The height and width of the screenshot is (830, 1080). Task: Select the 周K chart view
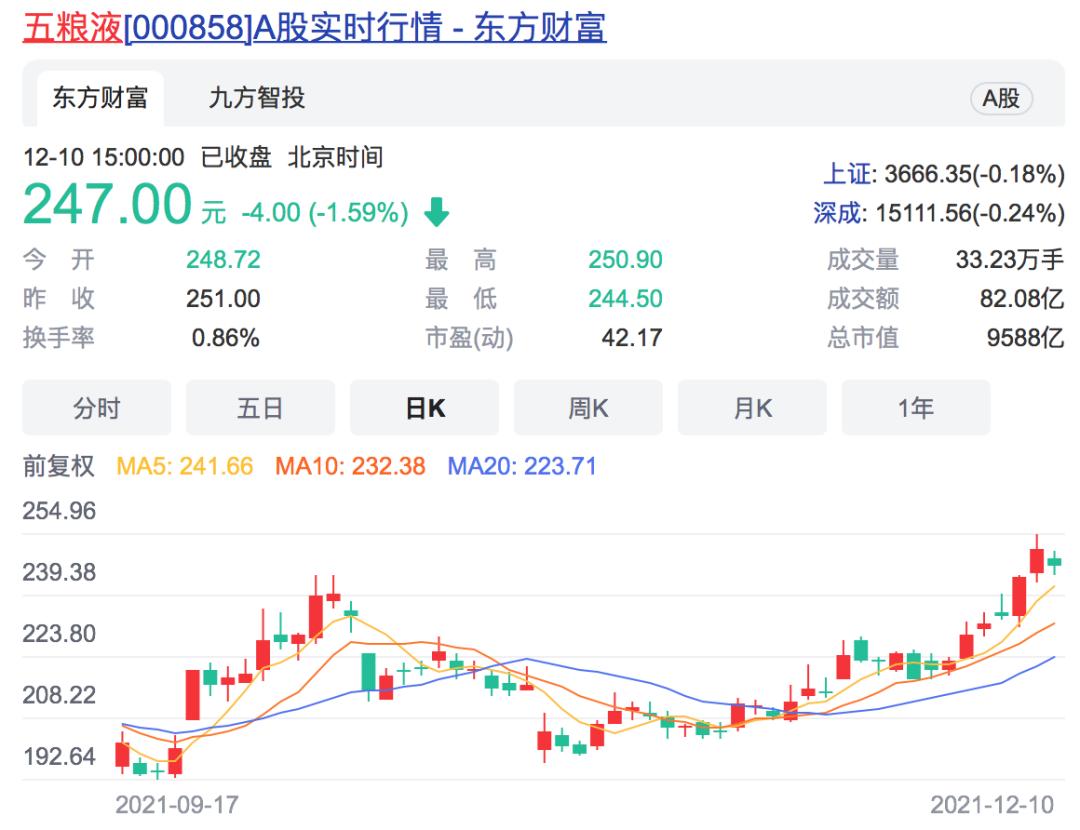(x=588, y=408)
